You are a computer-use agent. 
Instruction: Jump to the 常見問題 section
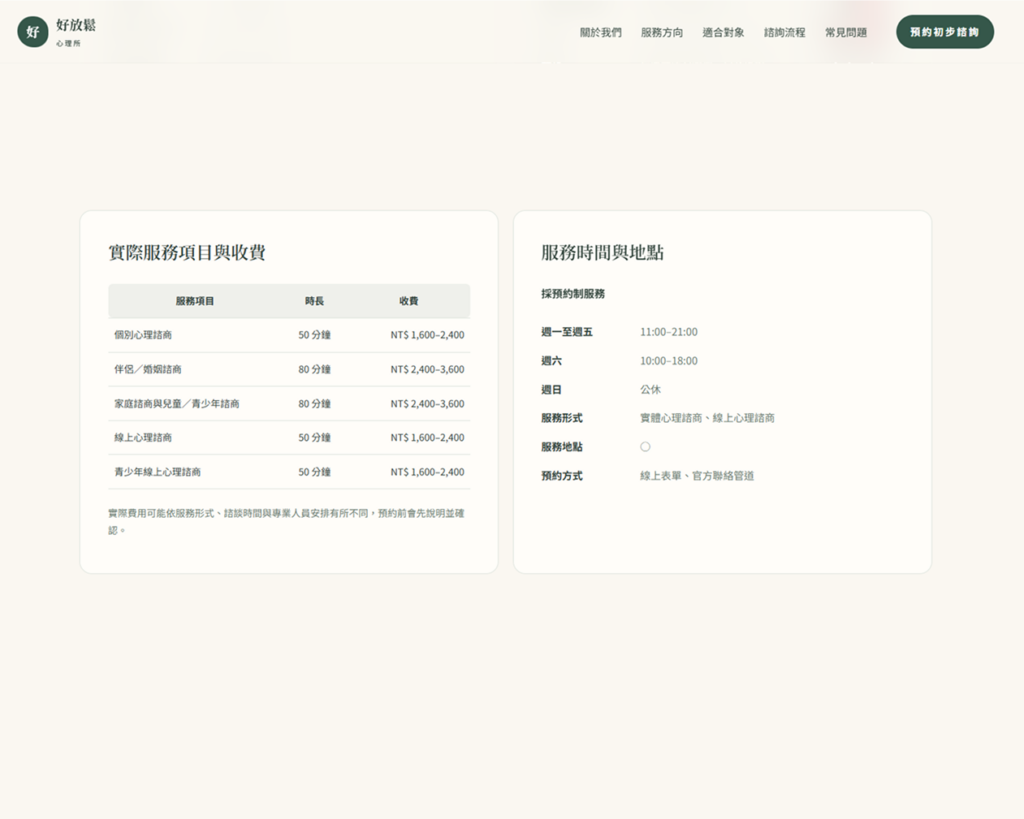tap(846, 32)
